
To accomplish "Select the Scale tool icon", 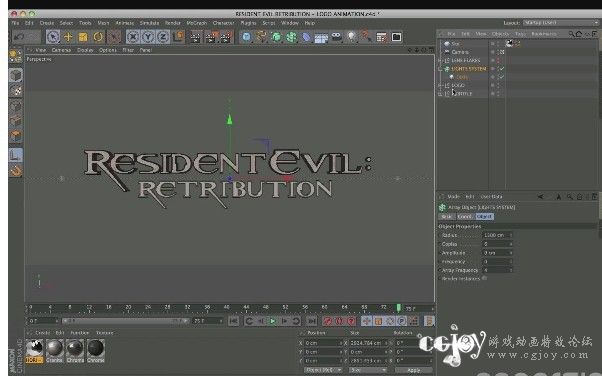I will click(83, 37).
